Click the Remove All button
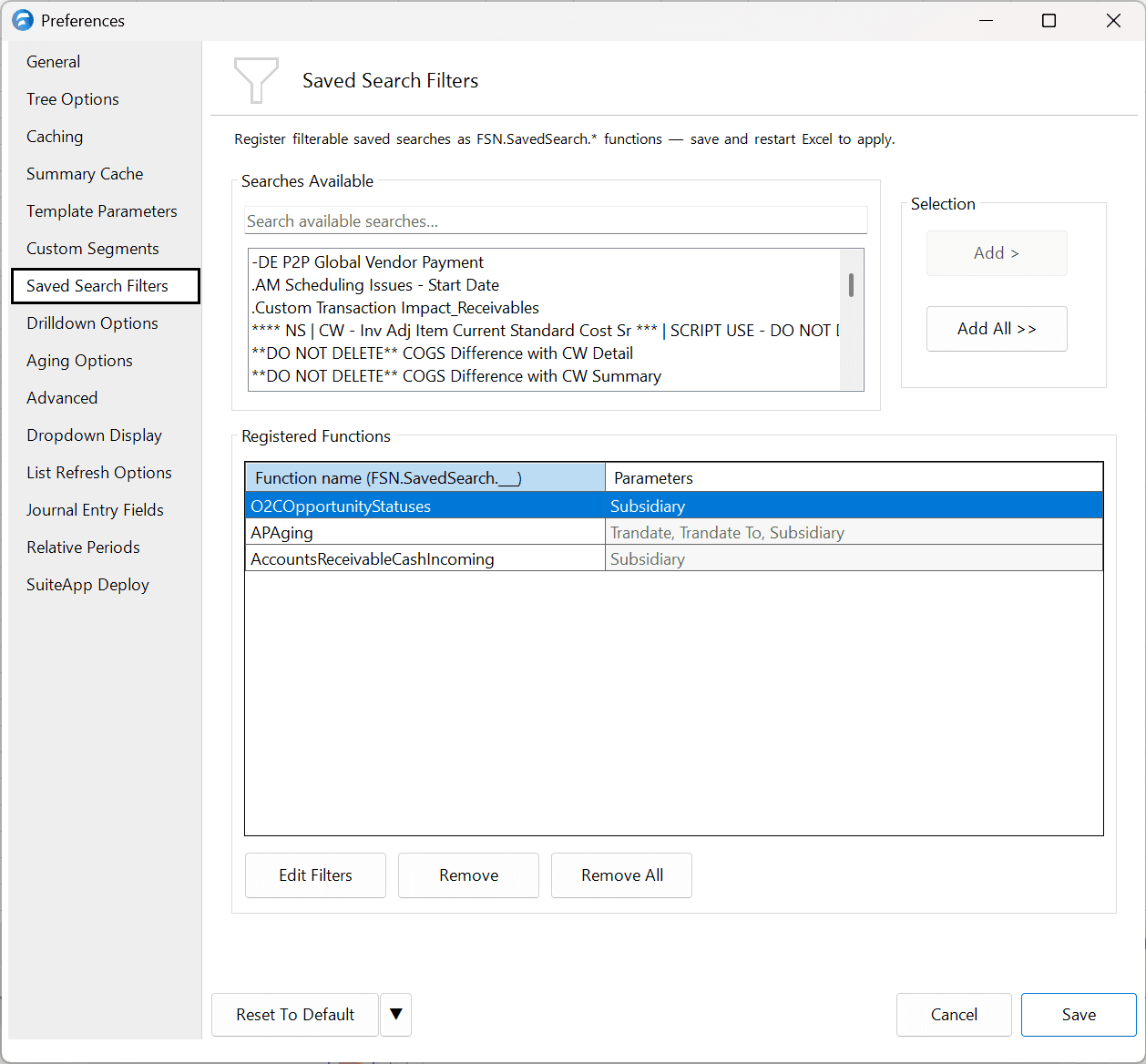The width and height of the screenshot is (1146, 1064). point(621,875)
